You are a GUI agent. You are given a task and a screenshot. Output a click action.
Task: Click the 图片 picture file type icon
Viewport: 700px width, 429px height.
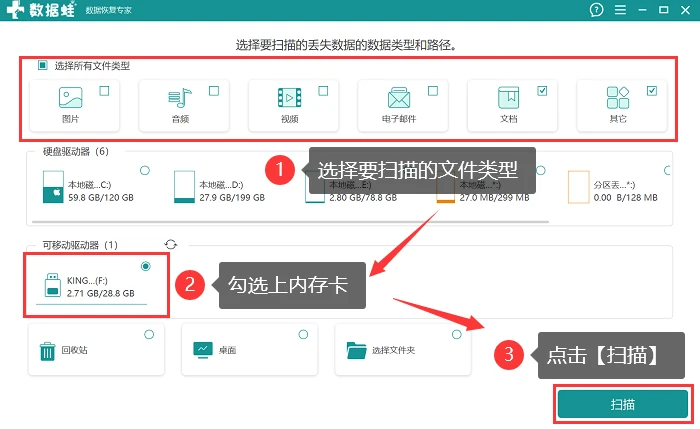[x=71, y=97]
